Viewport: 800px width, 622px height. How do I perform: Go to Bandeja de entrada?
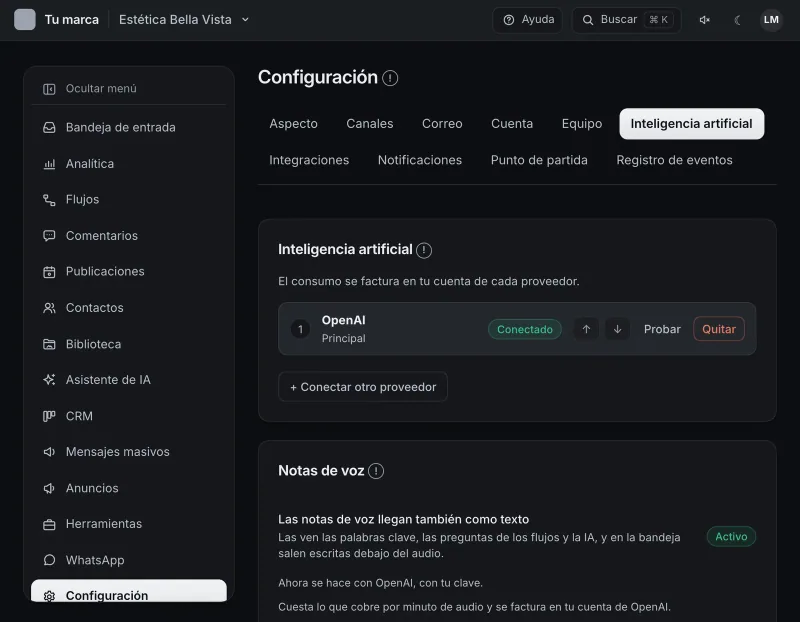tap(129, 128)
